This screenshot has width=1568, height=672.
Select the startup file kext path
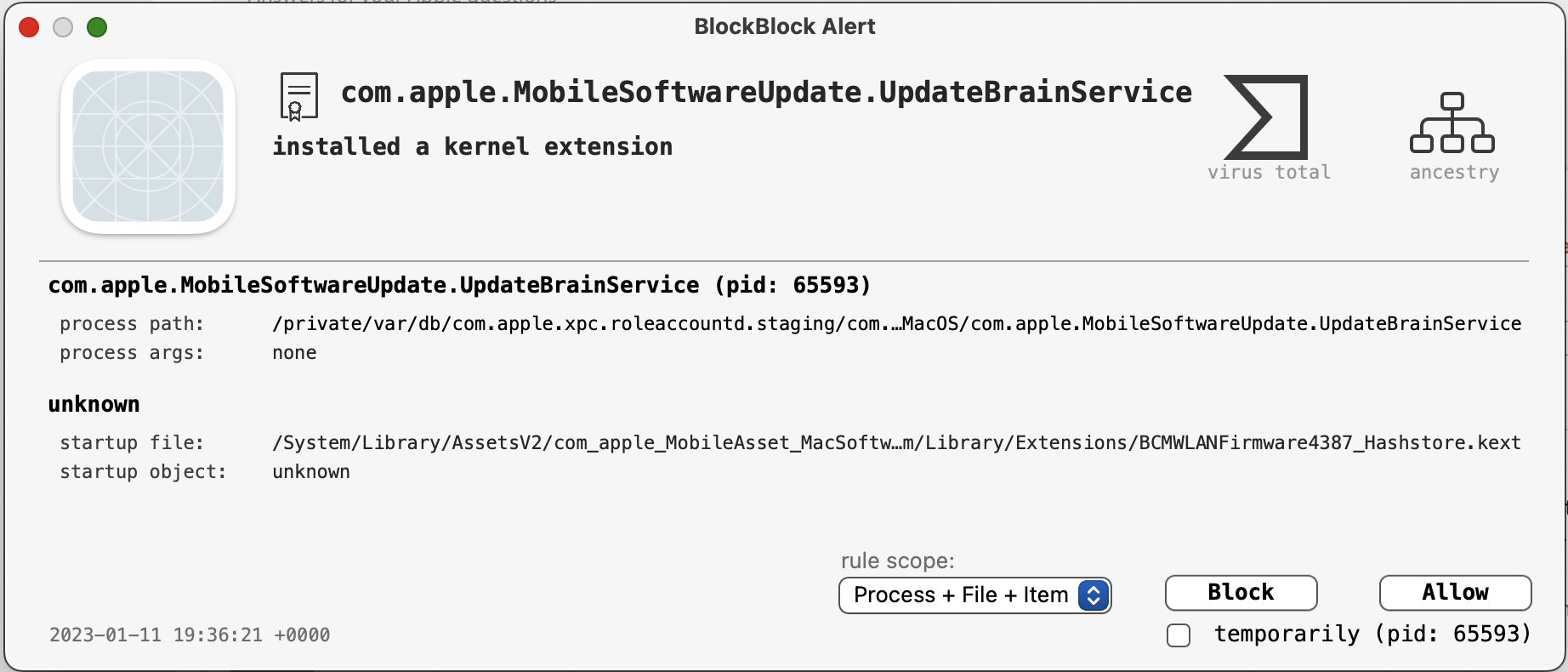coord(896,443)
